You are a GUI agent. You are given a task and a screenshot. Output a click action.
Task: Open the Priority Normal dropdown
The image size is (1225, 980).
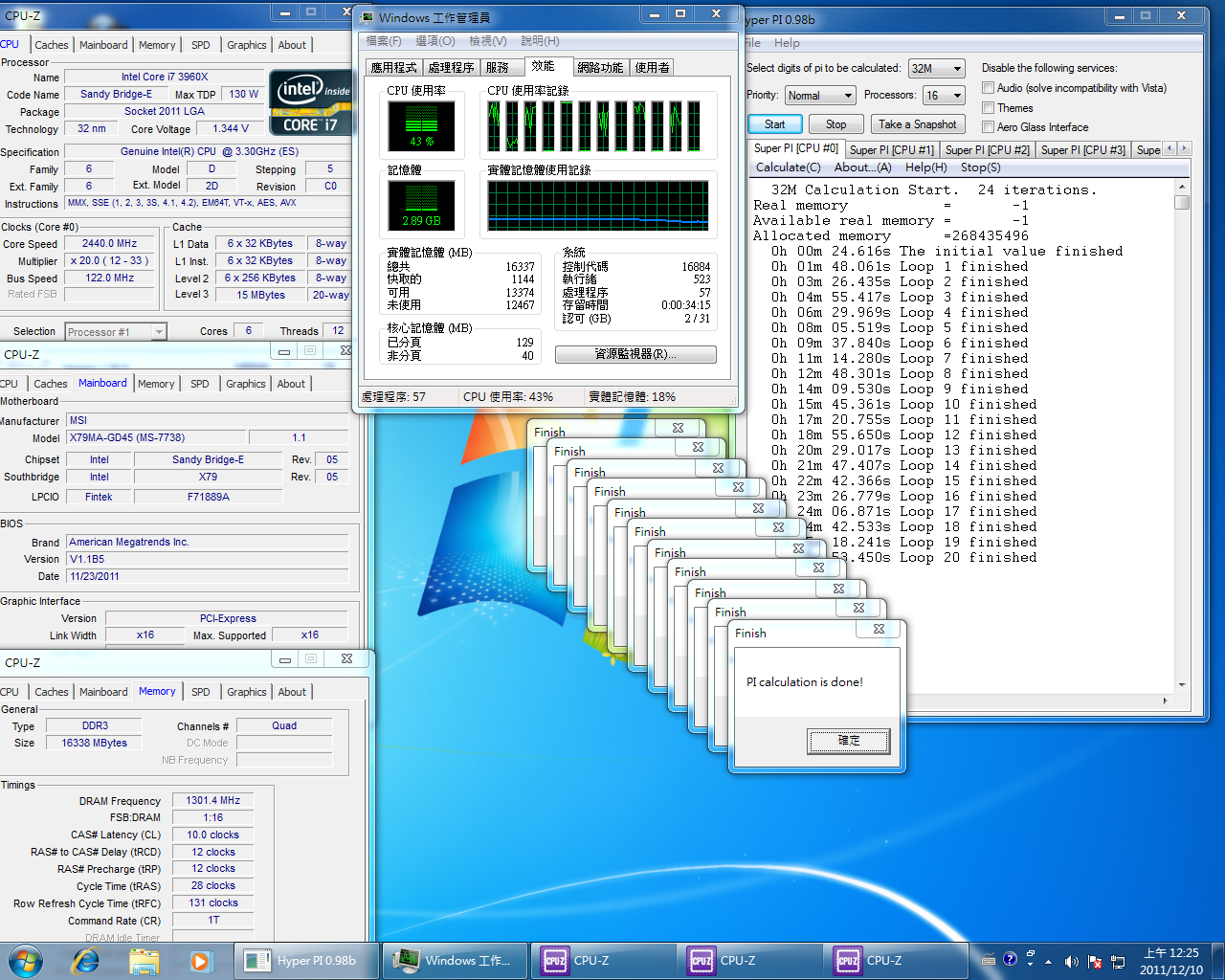[x=820, y=96]
